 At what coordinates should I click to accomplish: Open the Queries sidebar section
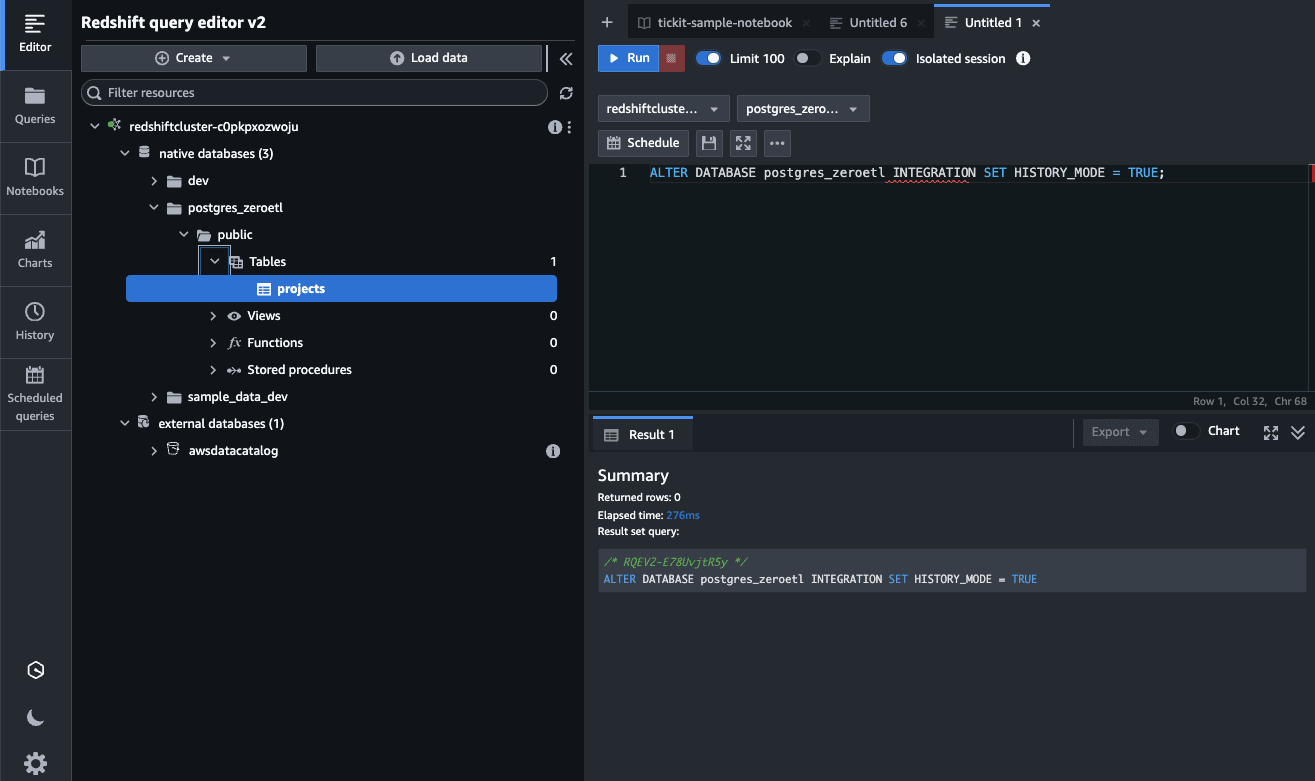pyautogui.click(x=35, y=106)
